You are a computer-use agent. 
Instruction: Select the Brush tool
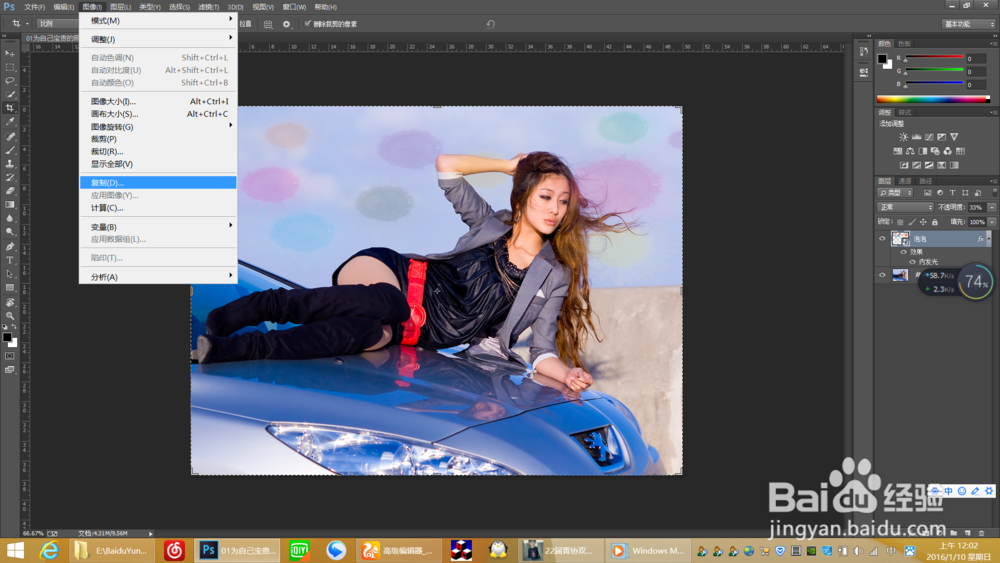[x=10, y=150]
